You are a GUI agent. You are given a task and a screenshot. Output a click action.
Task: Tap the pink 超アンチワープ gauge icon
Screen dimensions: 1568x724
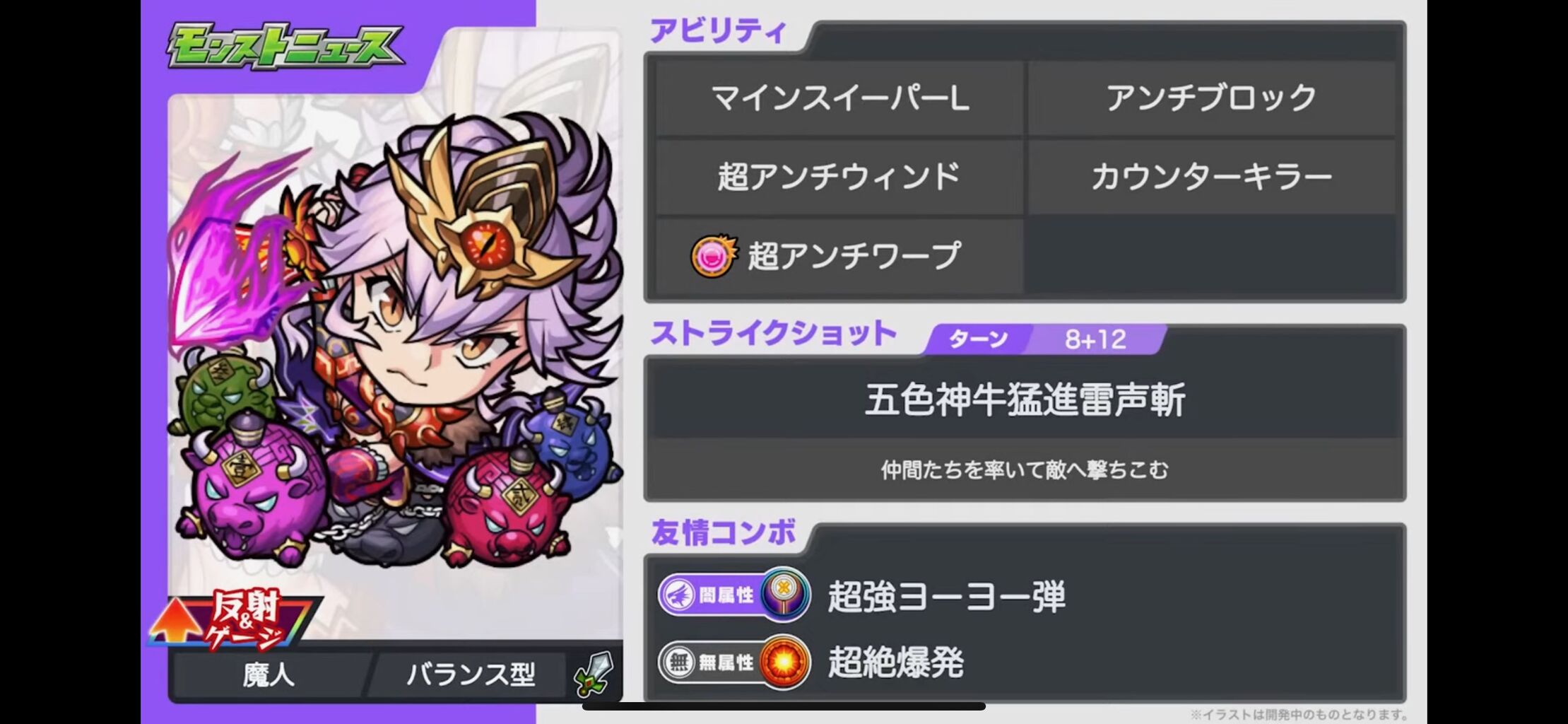(x=714, y=256)
